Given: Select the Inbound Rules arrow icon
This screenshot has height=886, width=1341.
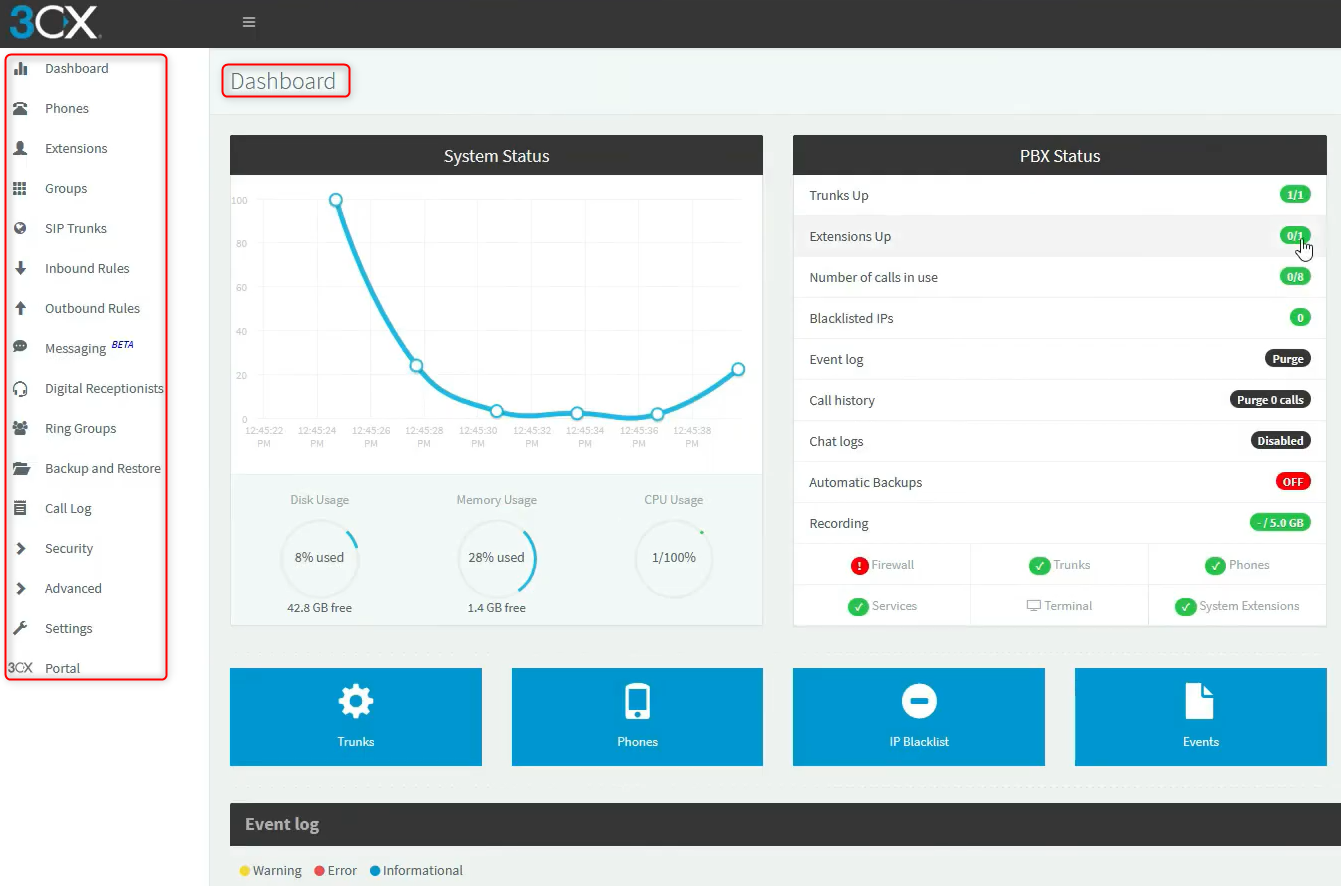Looking at the screenshot, I should [24, 268].
